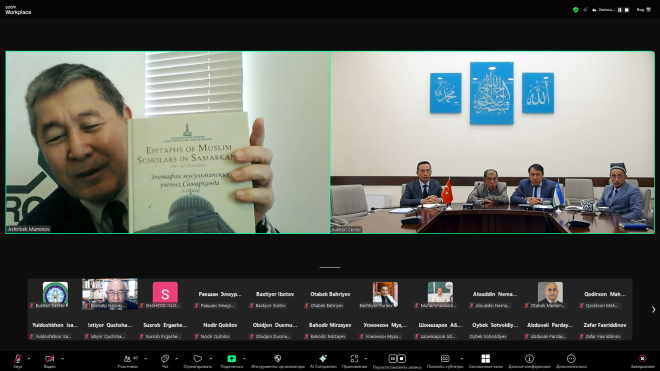This screenshot has width=660, height=371.
Task: Mute or unmute the microphone
Action: point(18,359)
